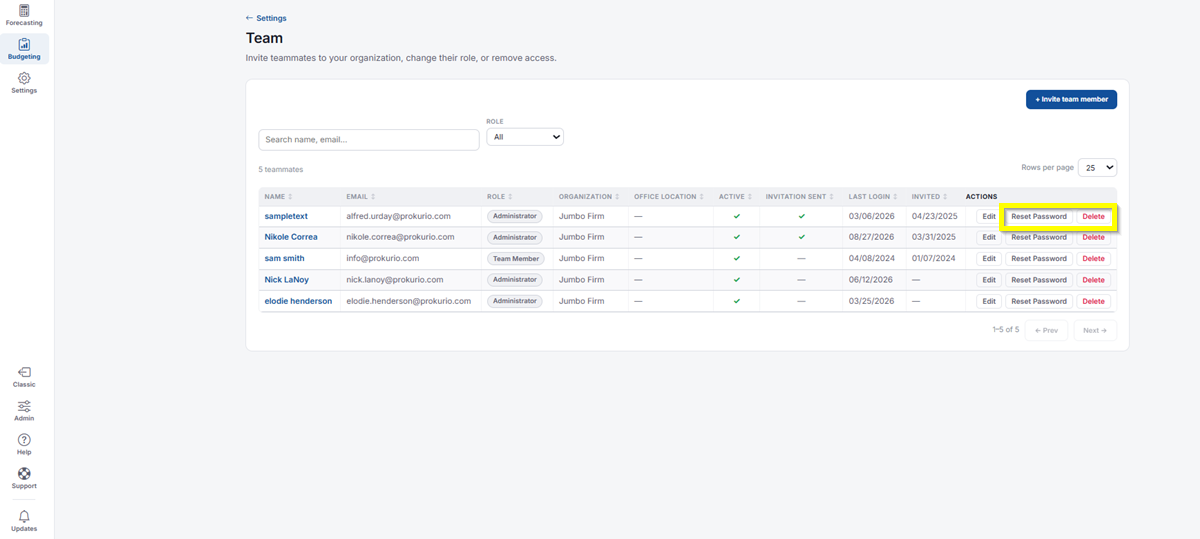This screenshot has height=539, width=1200.
Task: Open the Updates bell icon
Action: (x=24, y=521)
